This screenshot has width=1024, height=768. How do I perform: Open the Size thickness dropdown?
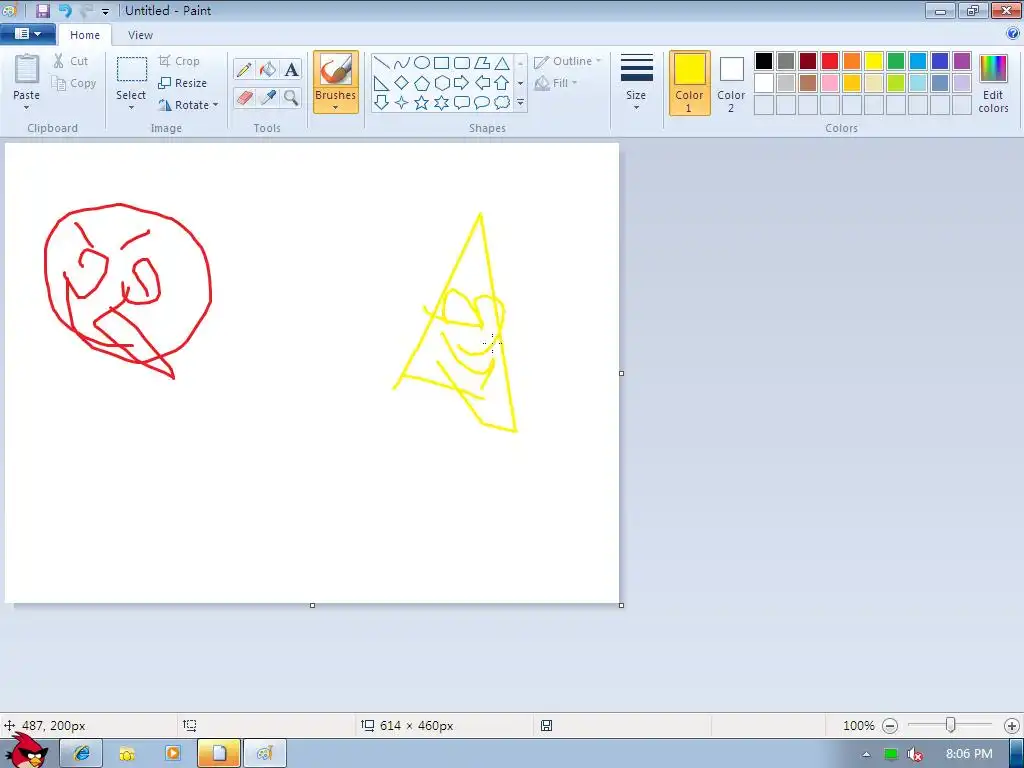click(636, 82)
